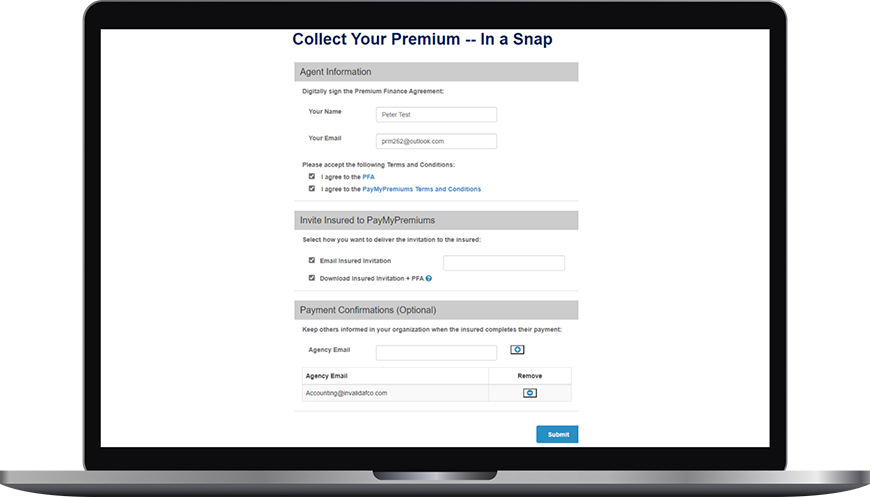
Task: Open PayMyPremiums Terms and Conditions link
Action: pyautogui.click(x=421, y=189)
